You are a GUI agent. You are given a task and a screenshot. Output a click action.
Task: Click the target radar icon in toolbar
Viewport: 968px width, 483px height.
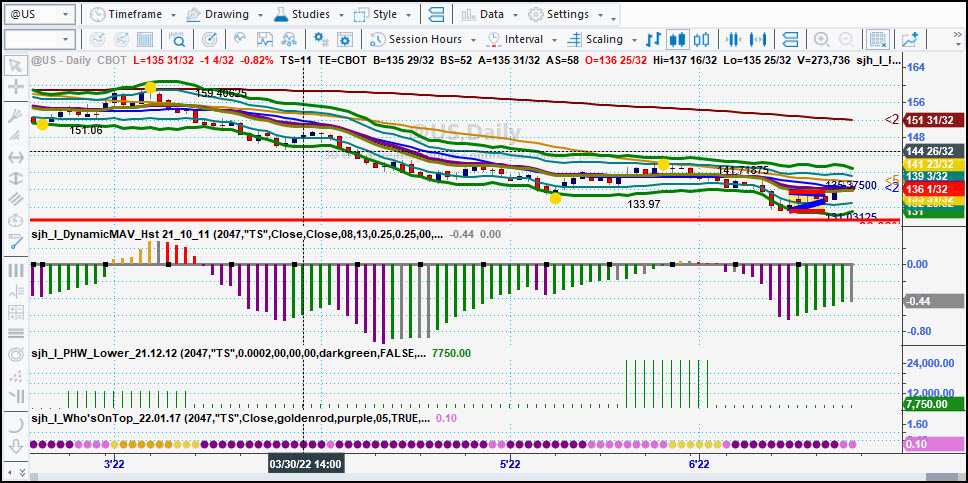[x=209, y=40]
